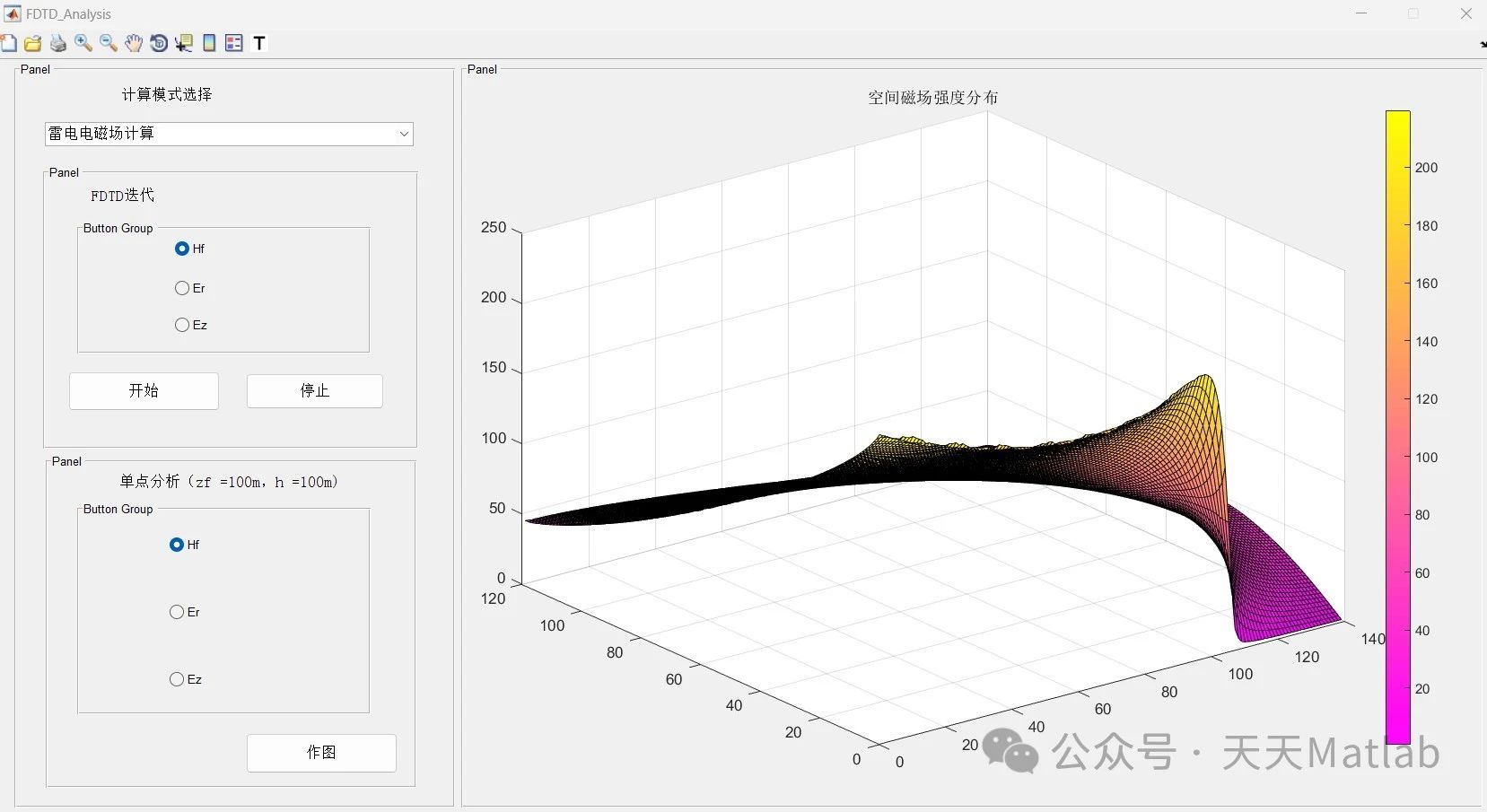Click the T text toolbar icon
This screenshot has height=812, width=1487.
[259, 43]
